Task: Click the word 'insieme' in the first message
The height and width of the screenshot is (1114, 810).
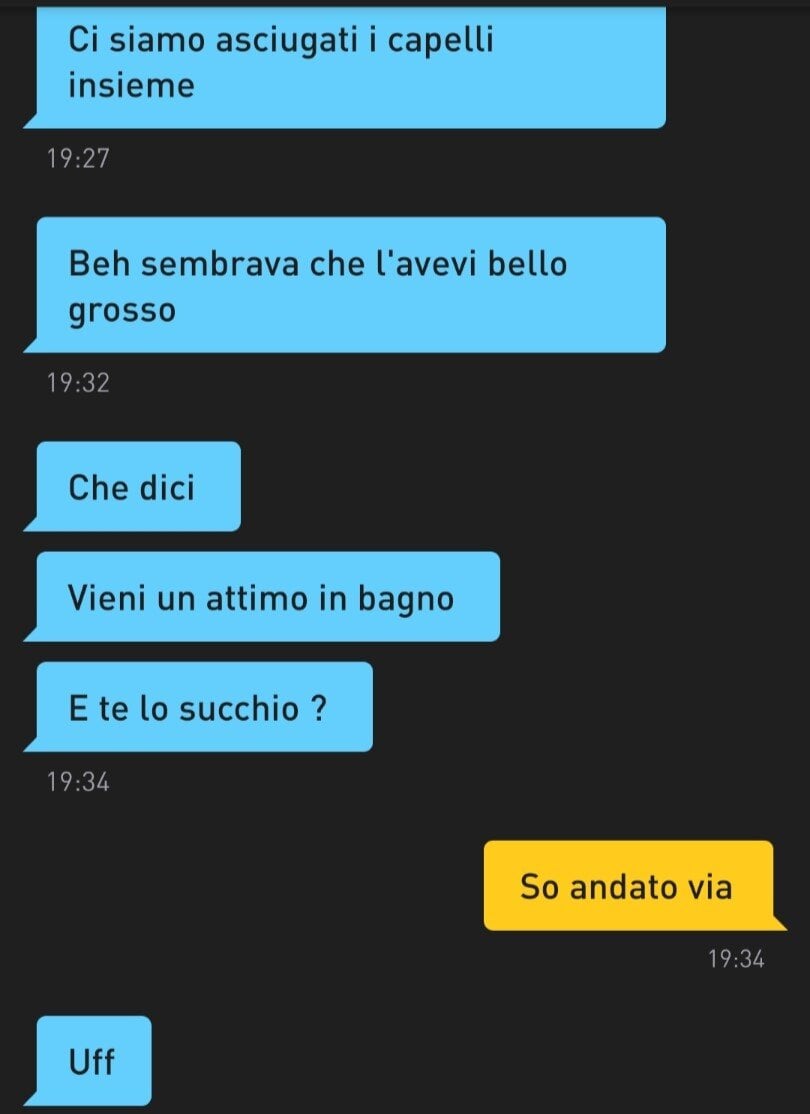Action: (131, 85)
